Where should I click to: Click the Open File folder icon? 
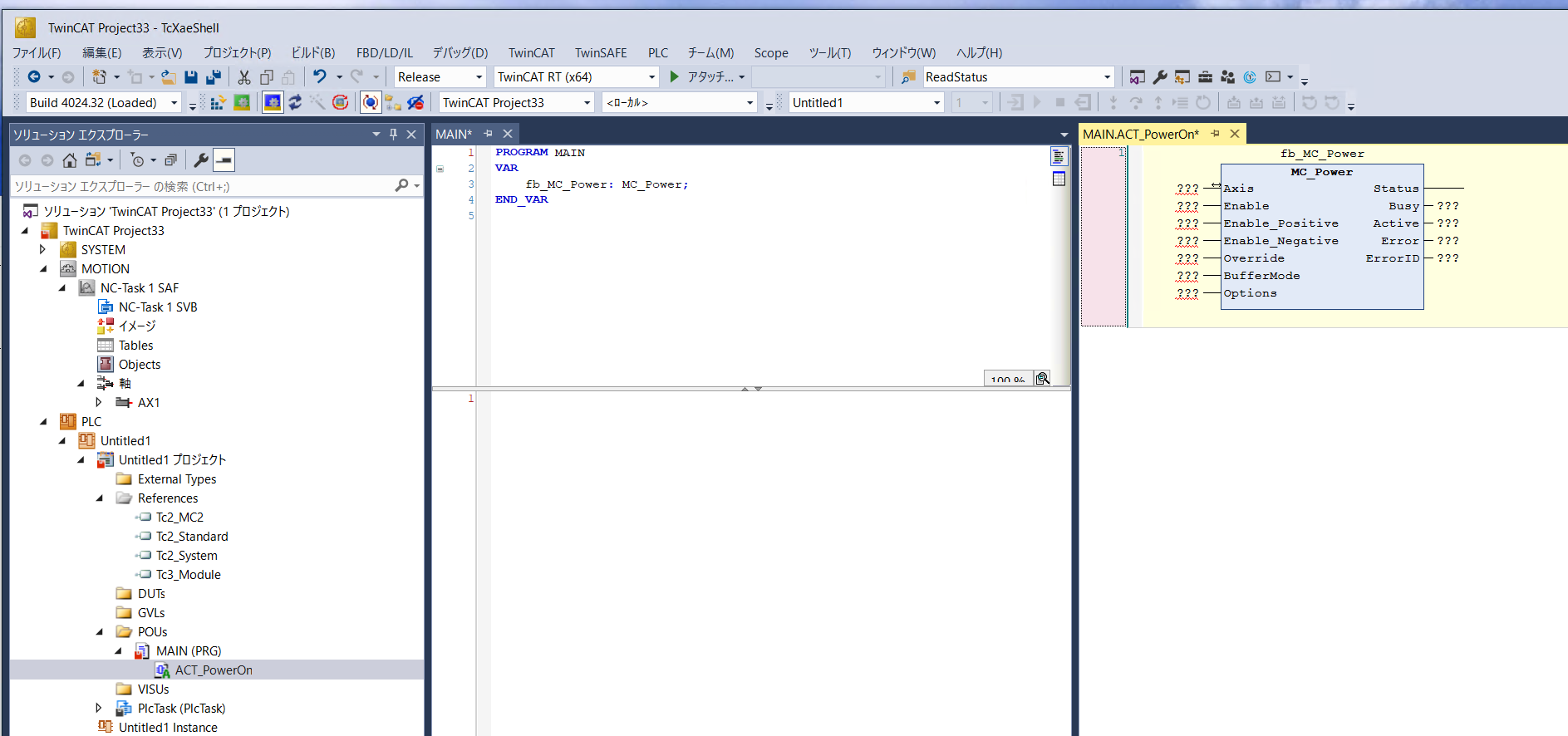[x=168, y=77]
